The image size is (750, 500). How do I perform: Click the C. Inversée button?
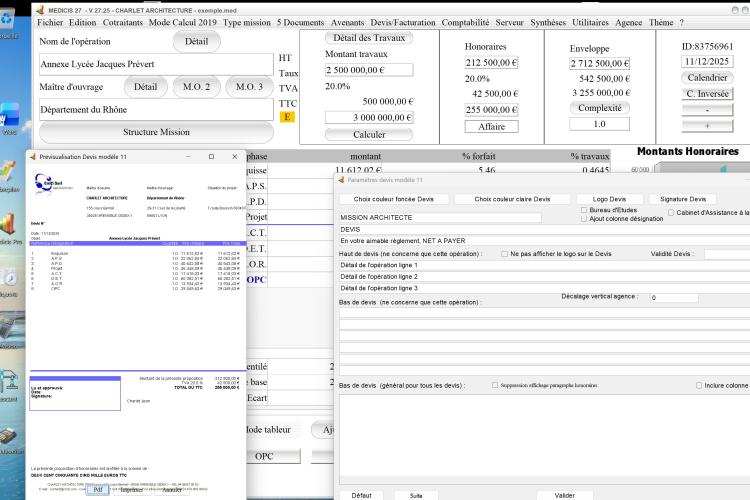[707, 94]
